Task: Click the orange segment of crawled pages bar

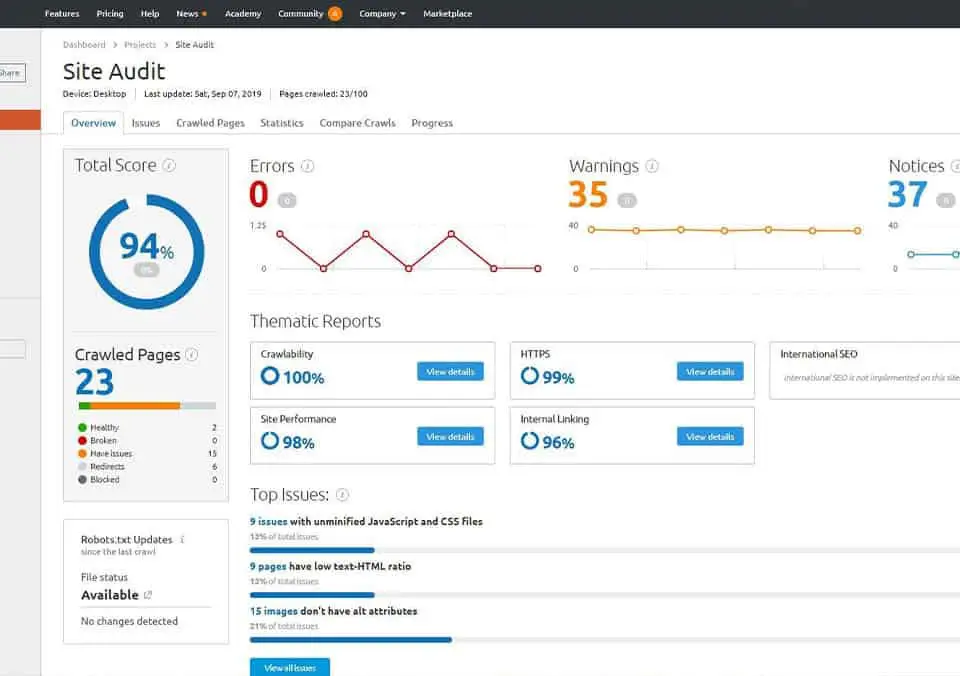Action: (x=135, y=406)
